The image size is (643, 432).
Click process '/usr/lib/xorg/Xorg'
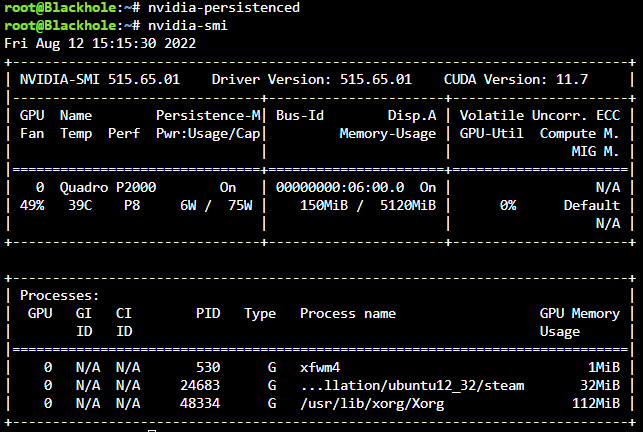[372, 404]
